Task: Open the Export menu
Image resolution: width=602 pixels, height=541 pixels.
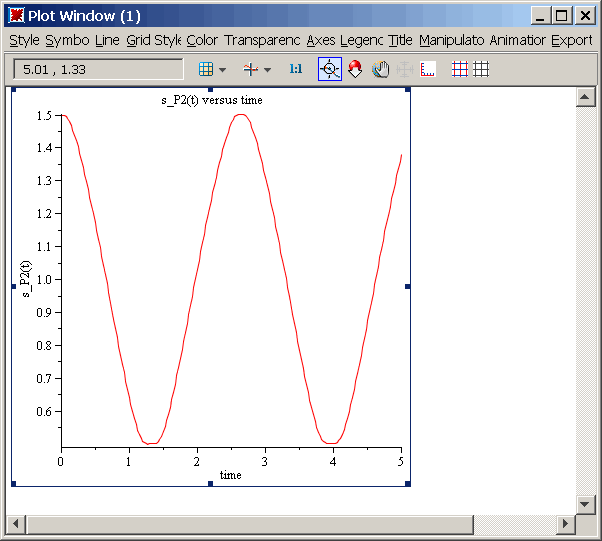Action: click(x=571, y=40)
